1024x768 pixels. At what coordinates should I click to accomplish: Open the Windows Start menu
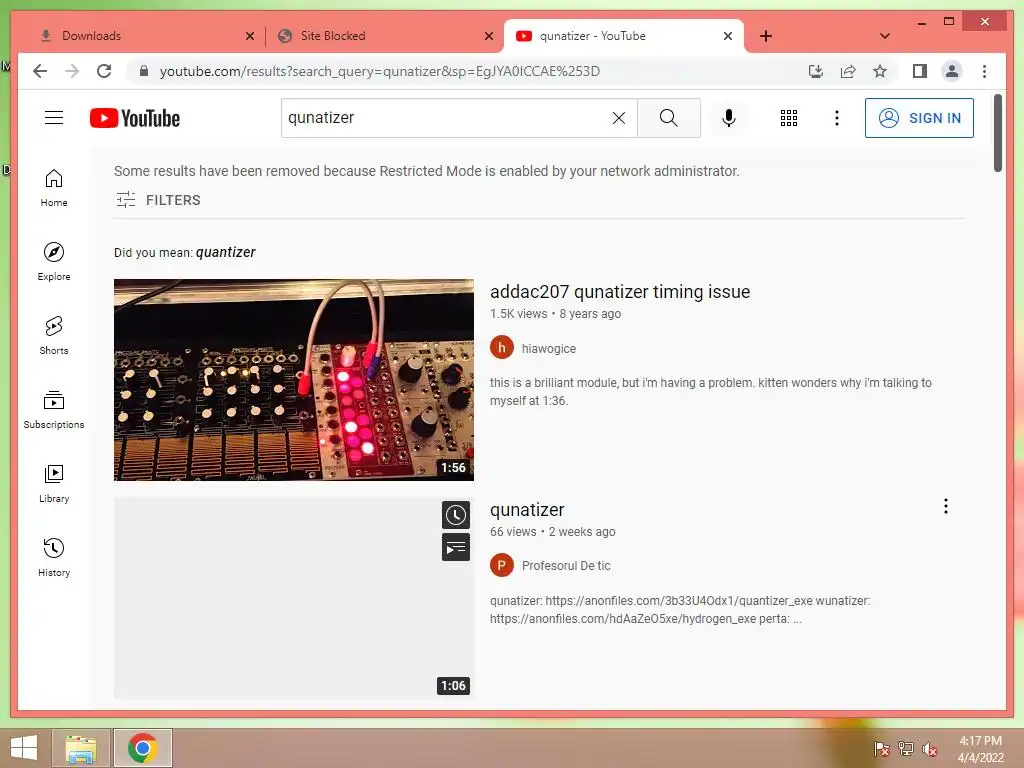[x=24, y=748]
